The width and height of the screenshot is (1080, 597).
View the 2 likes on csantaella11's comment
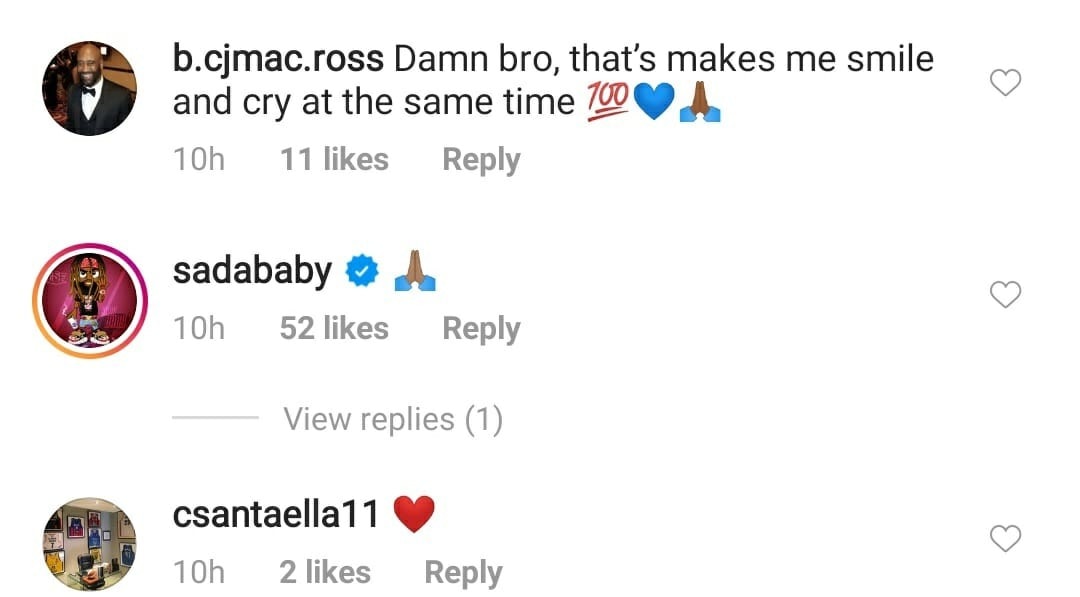[325, 572]
